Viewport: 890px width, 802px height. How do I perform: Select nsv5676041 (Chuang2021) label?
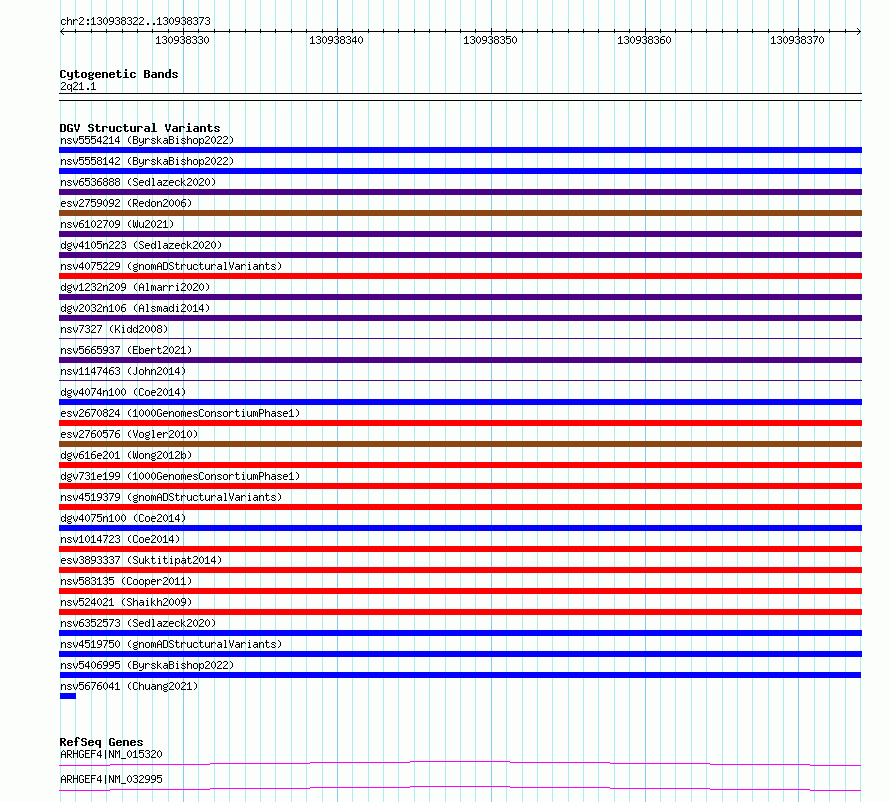(129, 686)
